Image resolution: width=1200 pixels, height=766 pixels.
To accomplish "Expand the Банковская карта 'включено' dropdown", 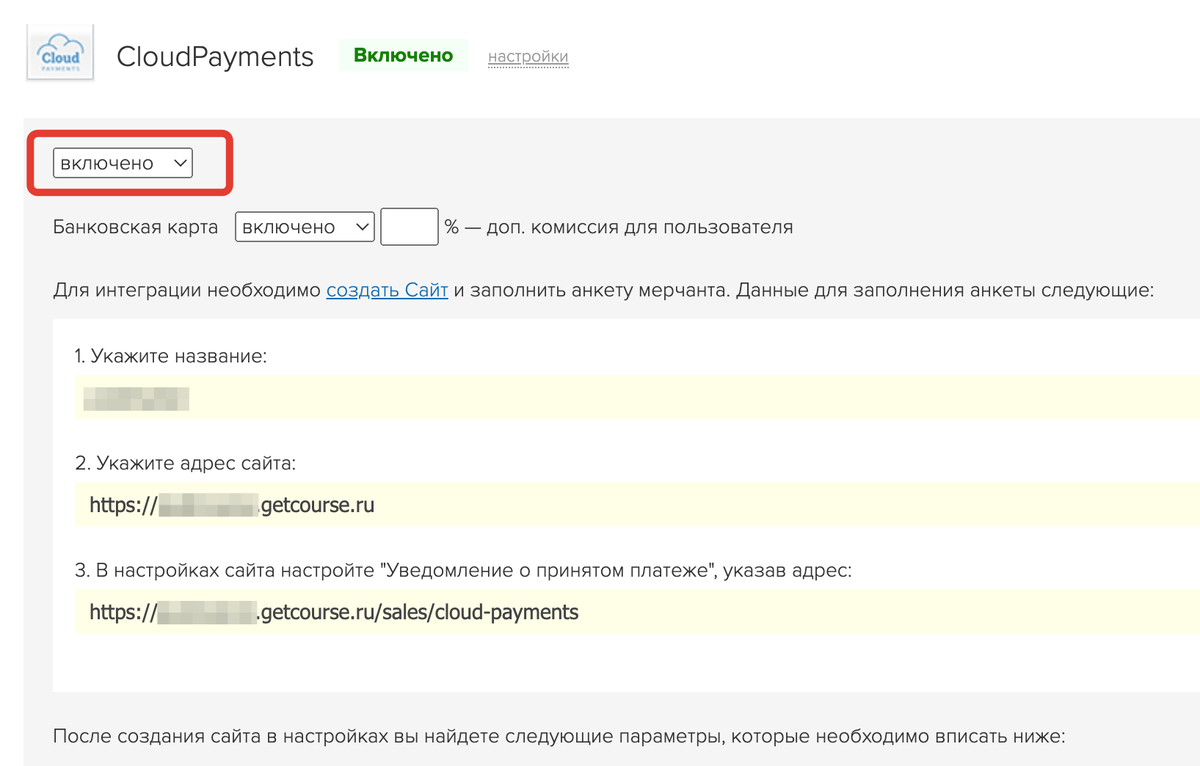I will (305, 227).
